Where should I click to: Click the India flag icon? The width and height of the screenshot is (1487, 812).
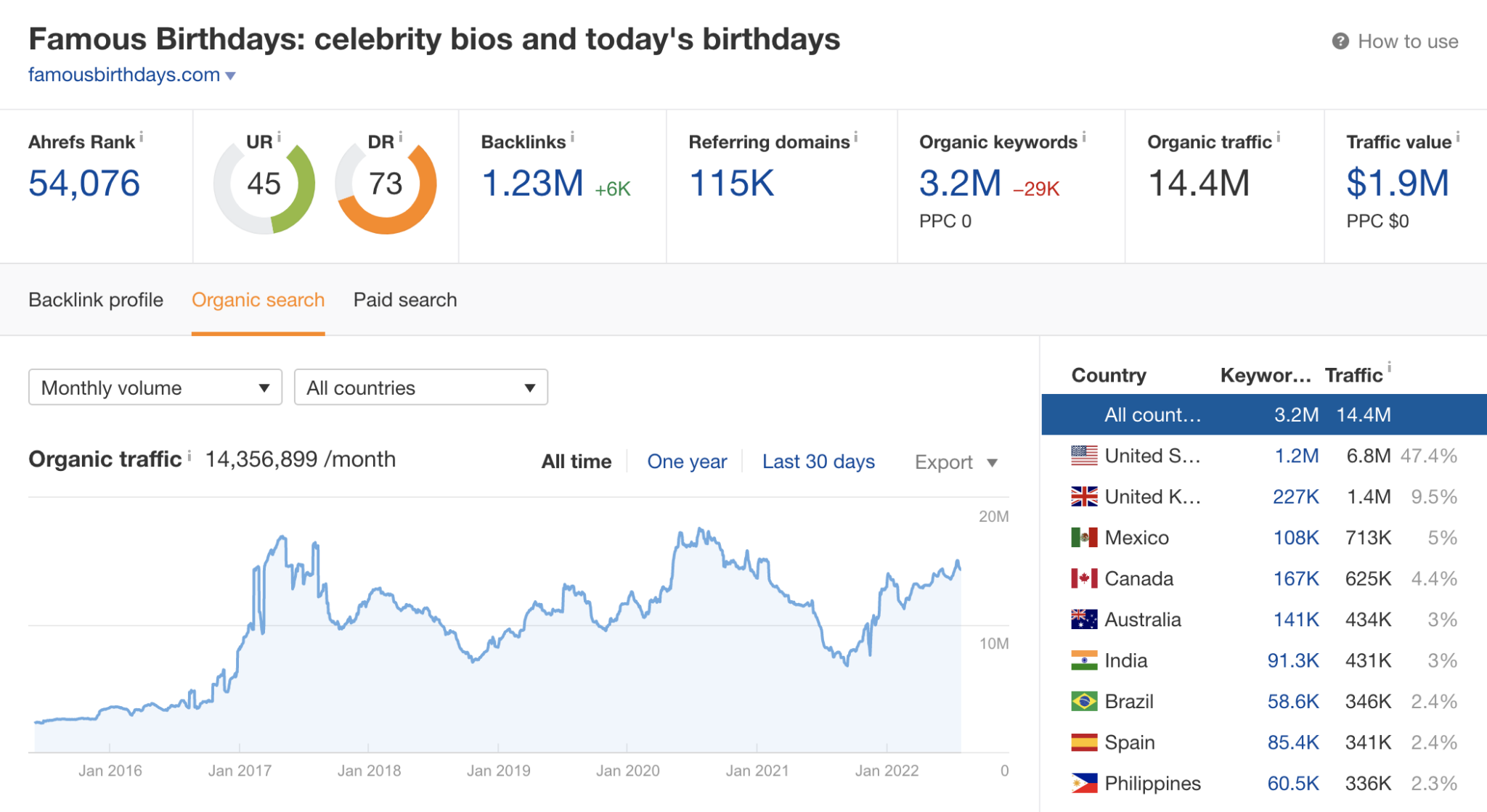click(x=1084, y=660)
